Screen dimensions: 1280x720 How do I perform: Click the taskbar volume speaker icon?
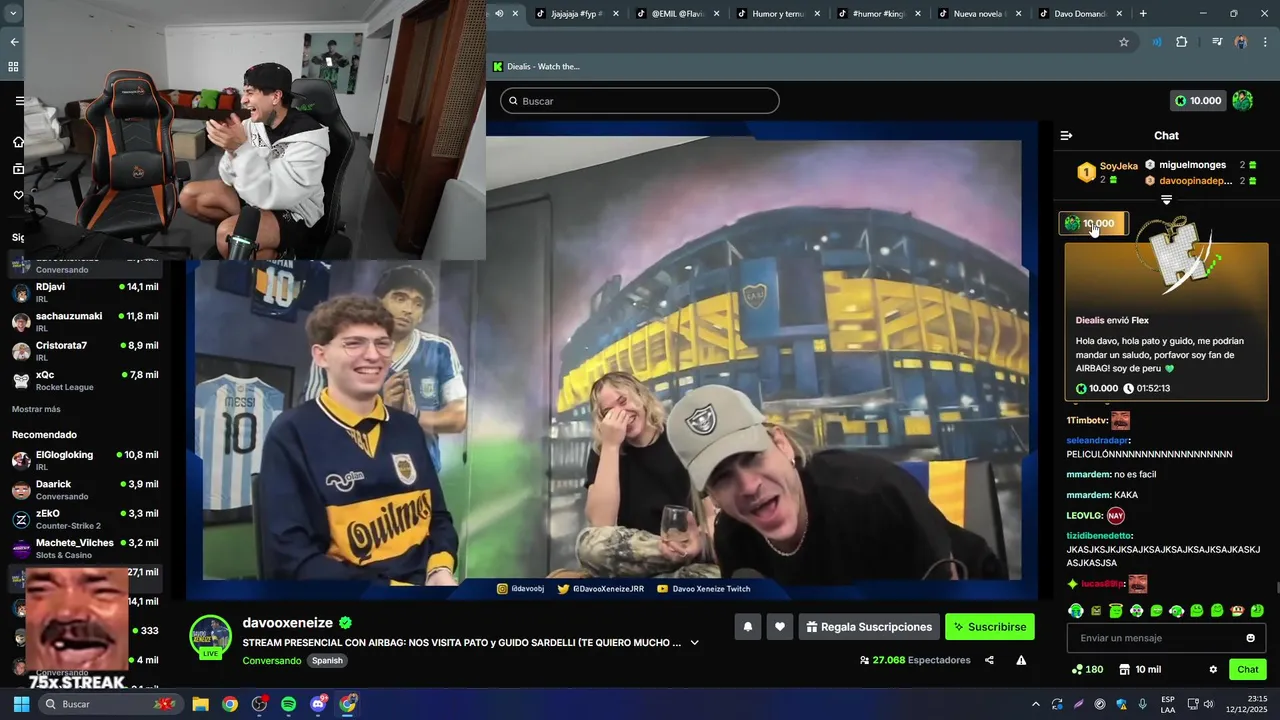(1207, 704)
